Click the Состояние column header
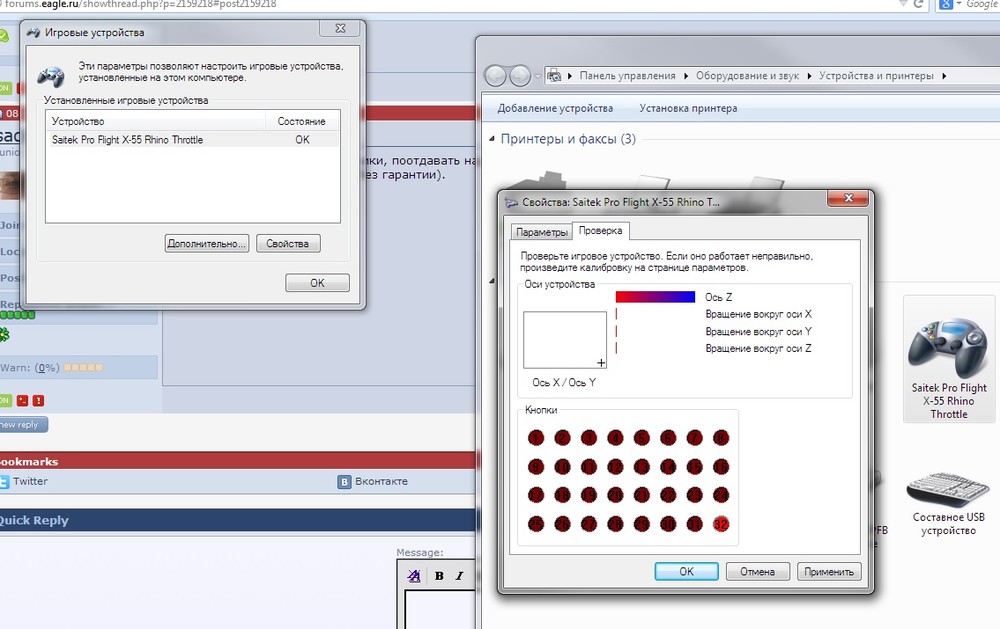 (x=302, y=121)
